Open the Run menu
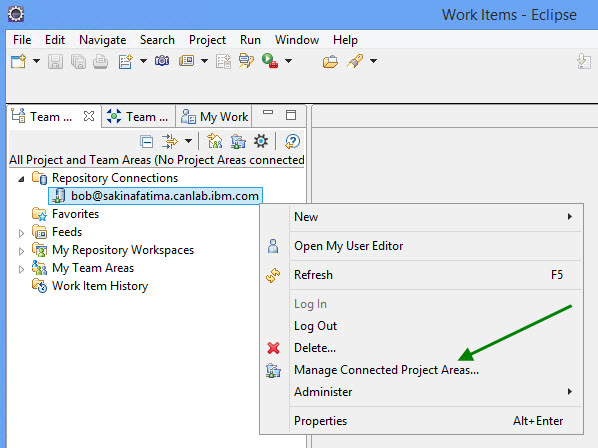This screenshot has width=598, height=448. pos(250,40)
